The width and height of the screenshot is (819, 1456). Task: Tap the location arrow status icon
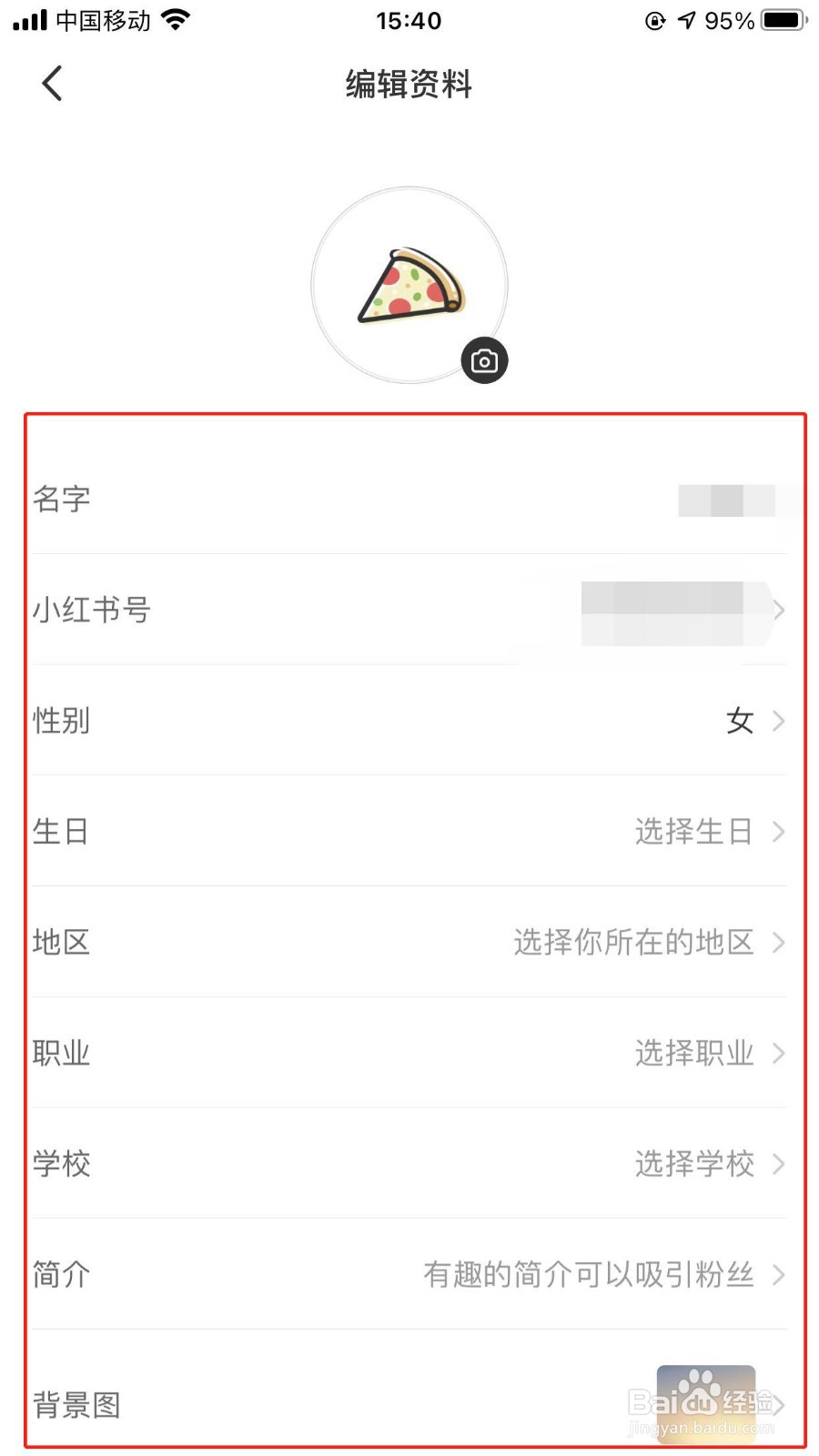coord(686,20)
